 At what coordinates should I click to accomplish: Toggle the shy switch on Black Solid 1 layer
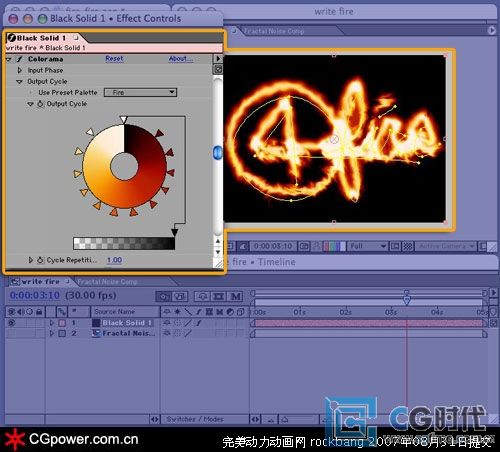(x=167, y=323)
